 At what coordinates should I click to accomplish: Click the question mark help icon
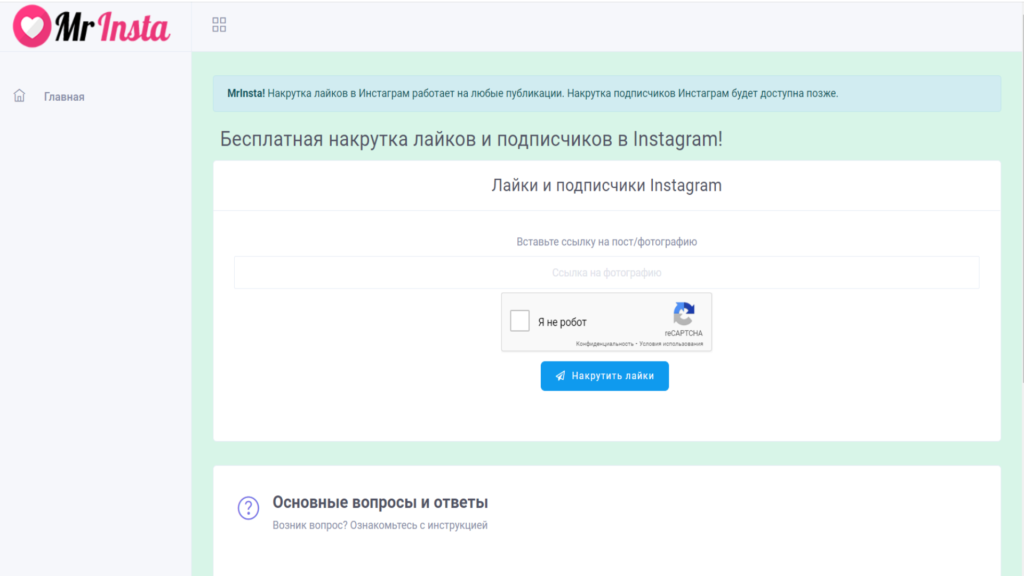click(248, 507)
